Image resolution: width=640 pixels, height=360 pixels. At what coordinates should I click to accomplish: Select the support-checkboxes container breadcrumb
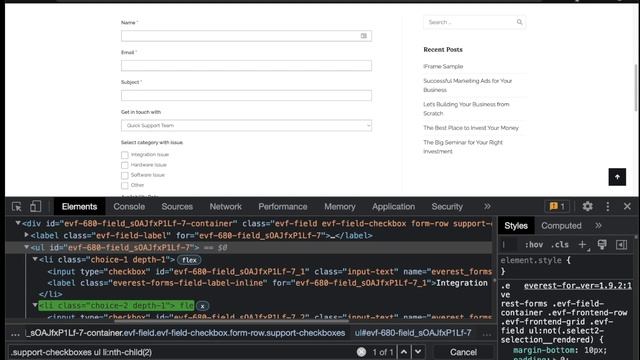185,333
